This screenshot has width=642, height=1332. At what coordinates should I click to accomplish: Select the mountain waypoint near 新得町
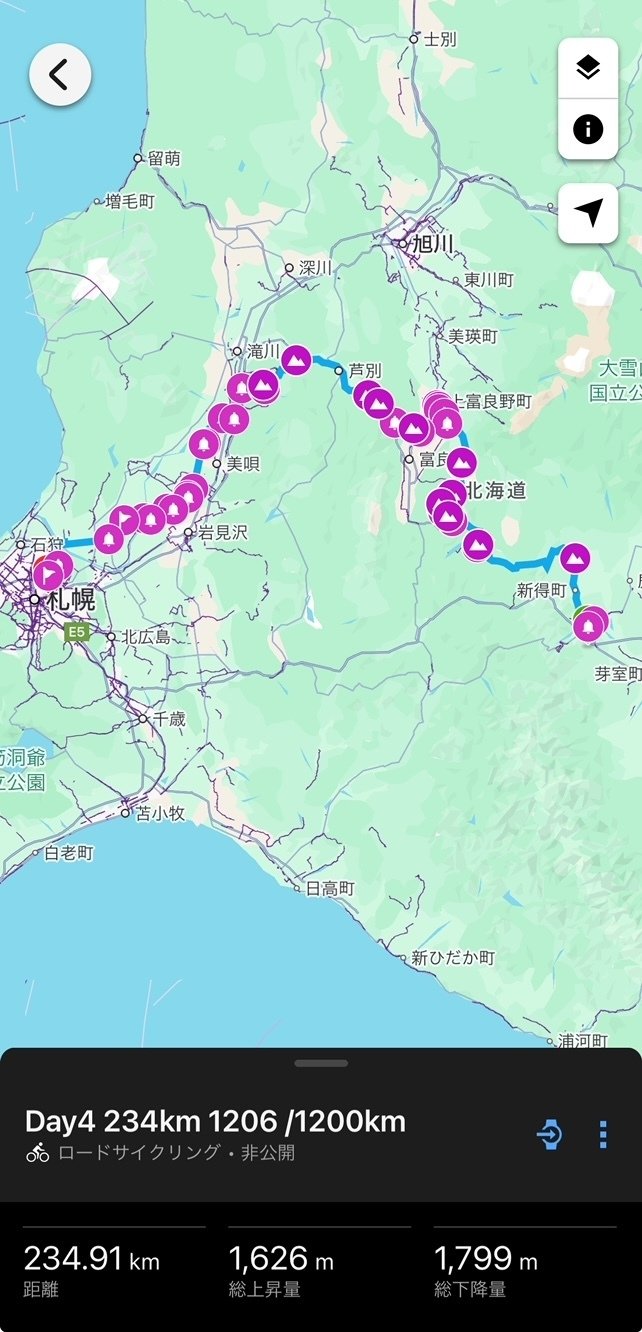(575, 558)
